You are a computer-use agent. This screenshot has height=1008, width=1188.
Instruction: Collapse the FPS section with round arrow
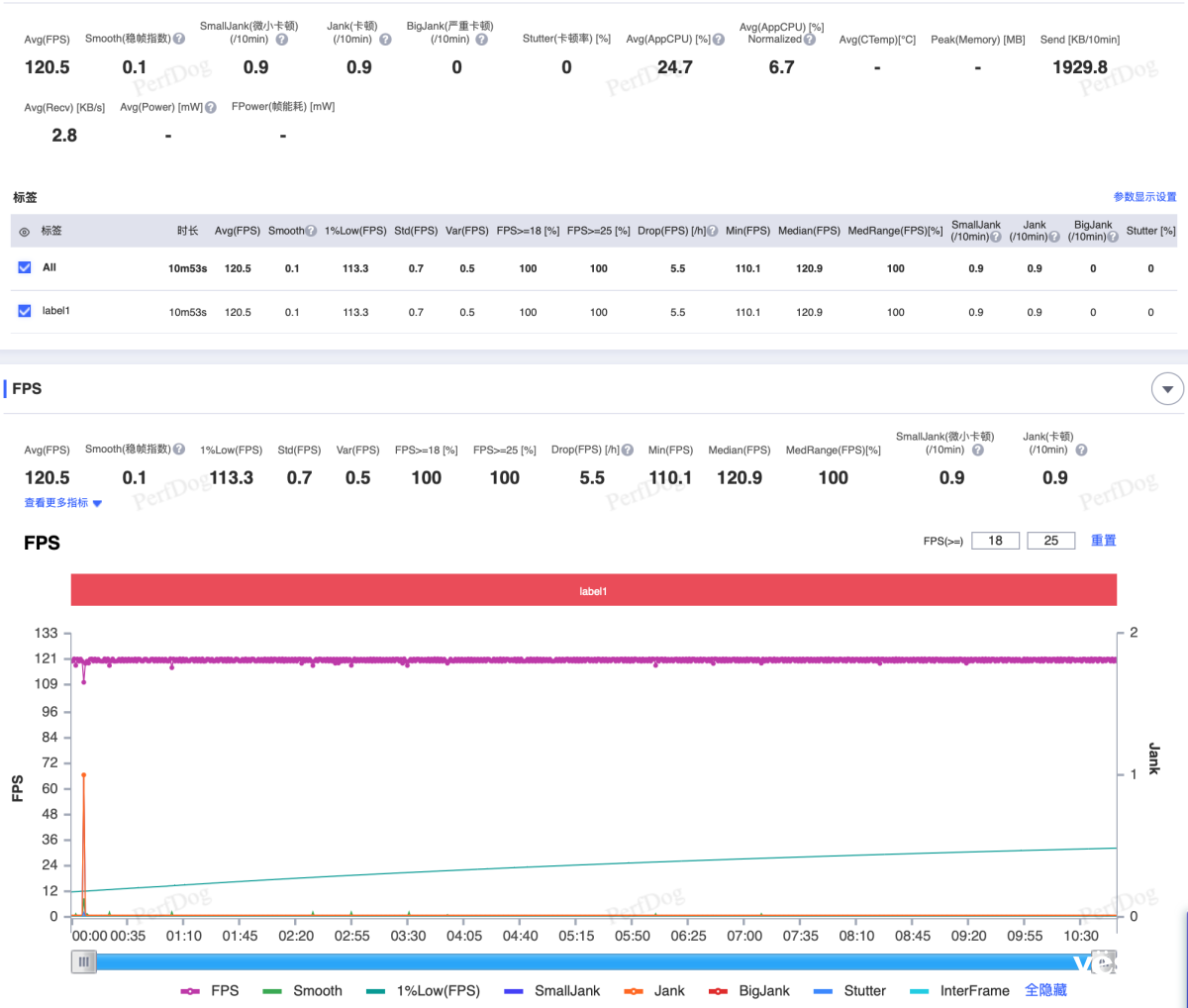(x=1167, y=389)
